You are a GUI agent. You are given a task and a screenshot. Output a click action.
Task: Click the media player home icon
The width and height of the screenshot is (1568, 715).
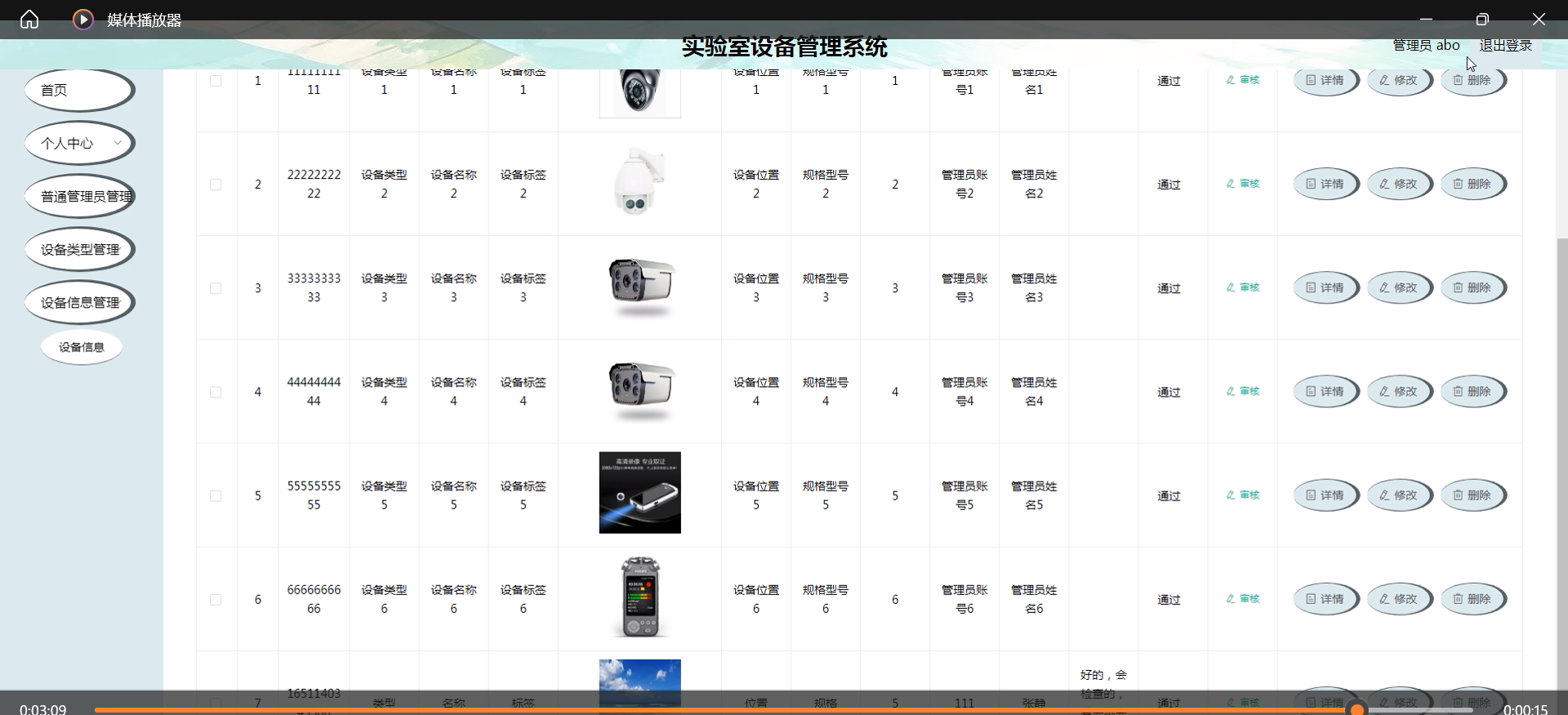pyautogui.click(x=29, y=20)
